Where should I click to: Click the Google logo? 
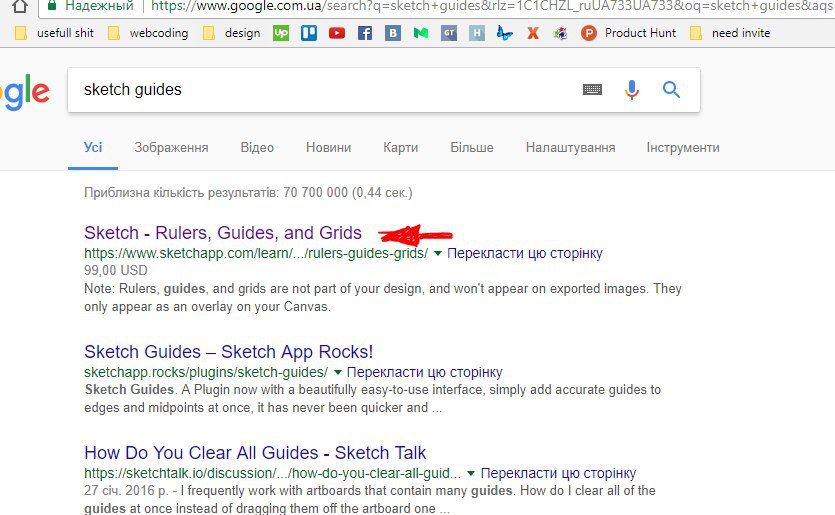pos(25,92)
